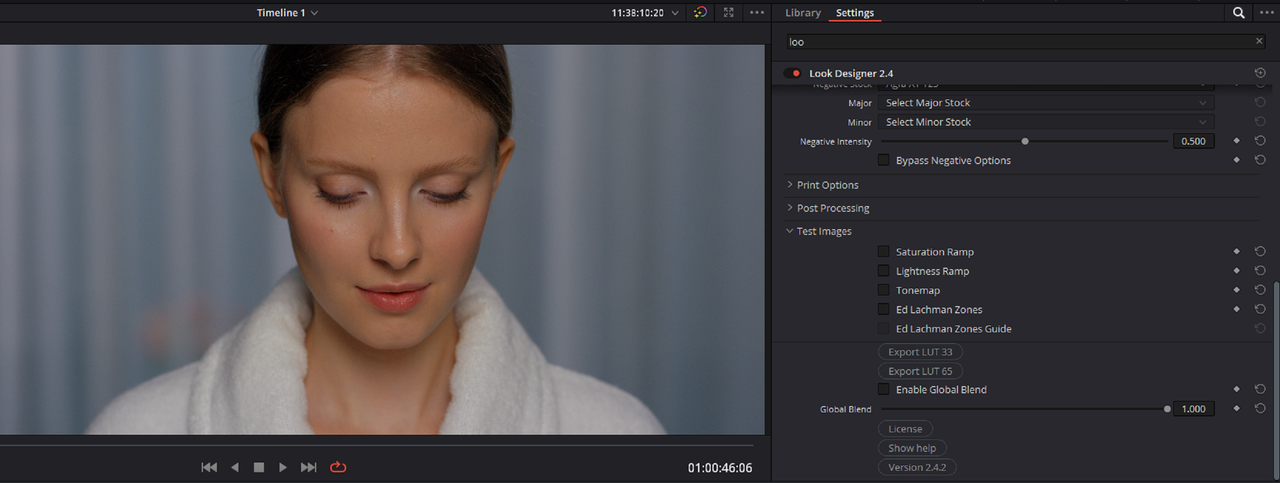Click Export LUT 33 button
This screenshot has height=483, width=1280.
pos(920,352)
